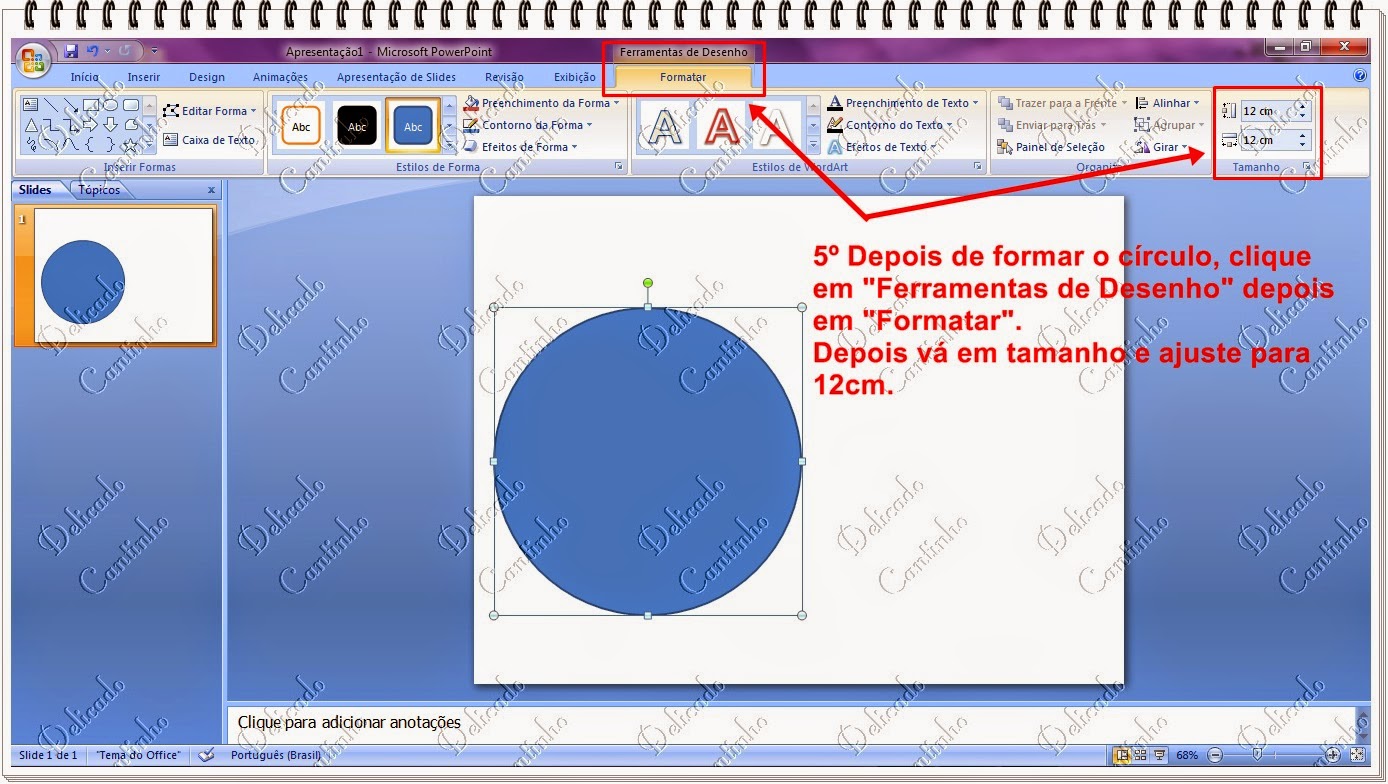Image resolution: width=1388 pixels, height=784 pixels.
Task: Save the presentation from Quick Access Toolbar
Action: pos(71,51)
